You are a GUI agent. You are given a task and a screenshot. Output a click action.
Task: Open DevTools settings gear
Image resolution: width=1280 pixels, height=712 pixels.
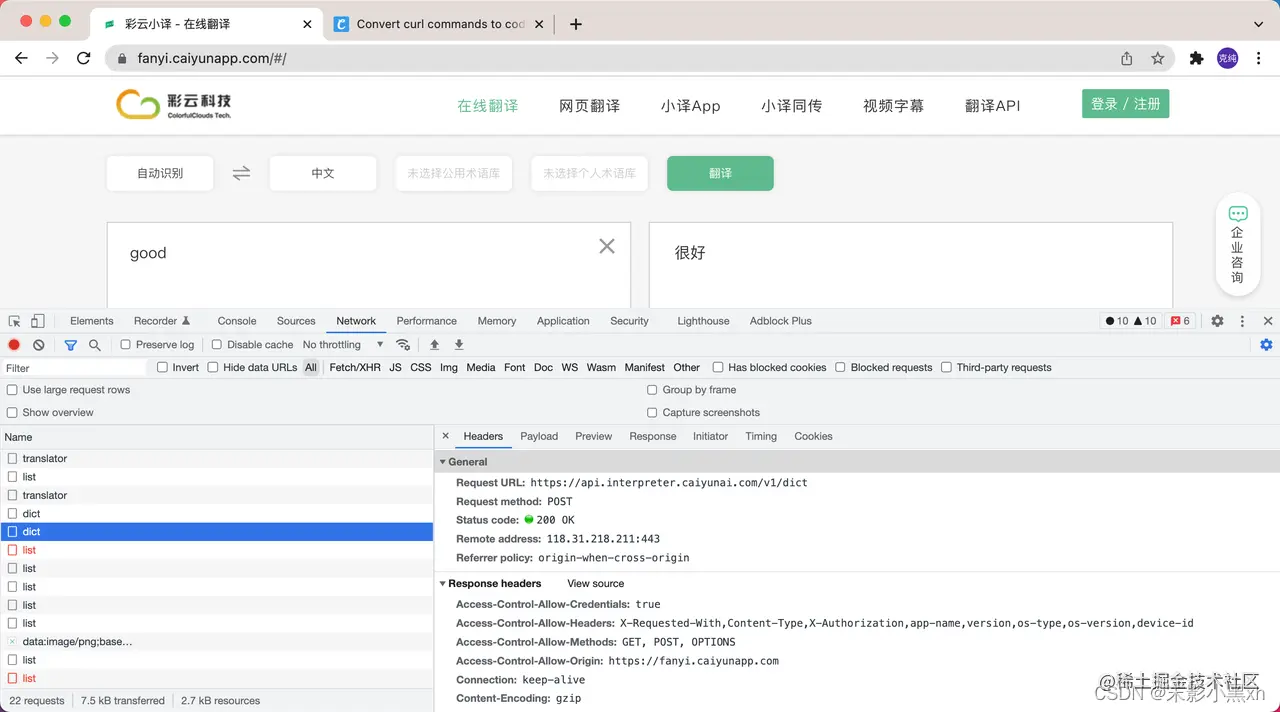click(x=1217, y=321)
